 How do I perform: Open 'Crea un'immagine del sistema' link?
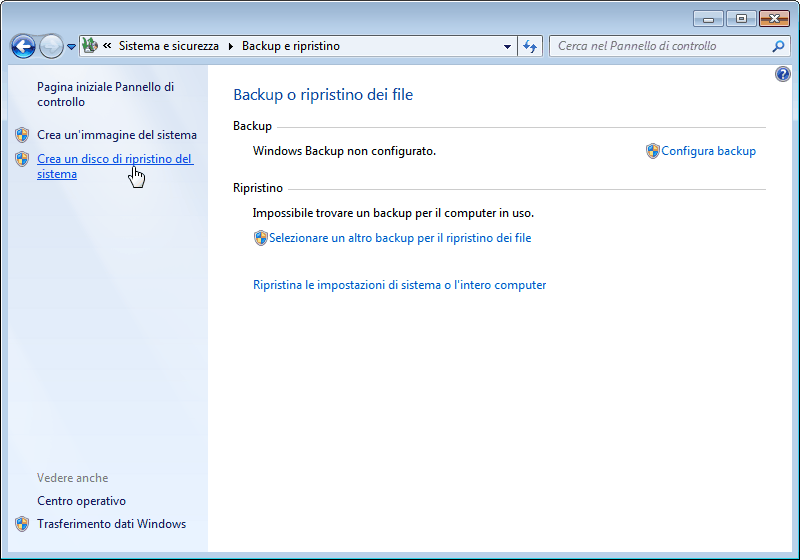[117, 135]
